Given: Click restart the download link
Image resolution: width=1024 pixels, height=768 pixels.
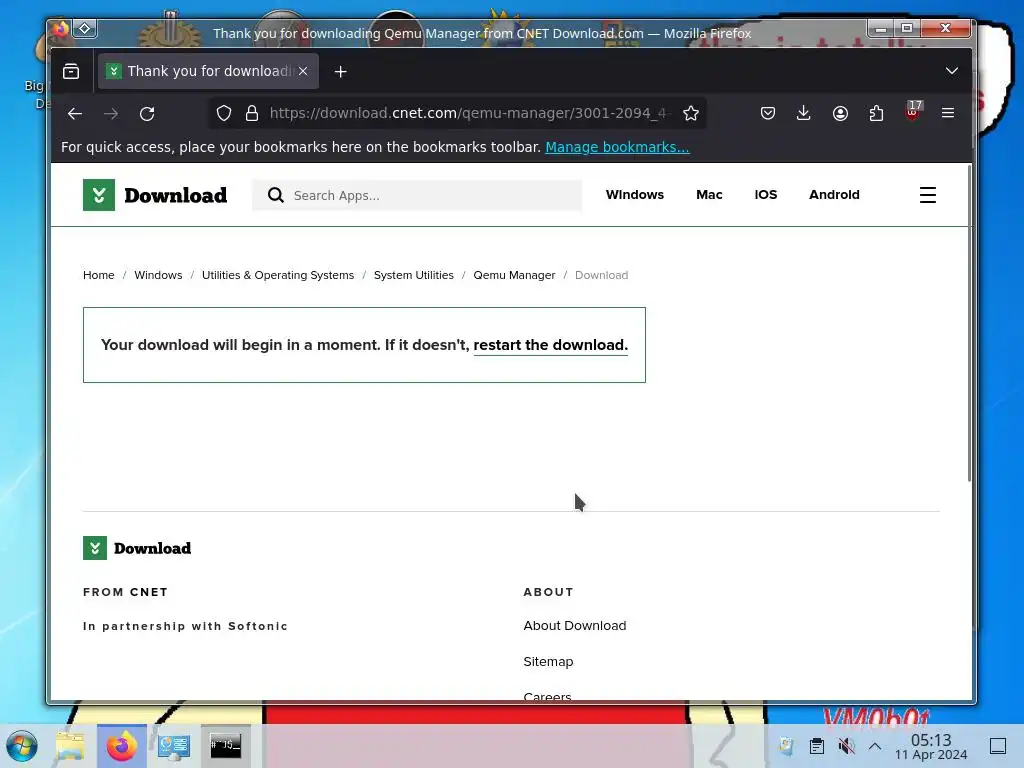Looking at the screenshot, I should pos(551,345).
